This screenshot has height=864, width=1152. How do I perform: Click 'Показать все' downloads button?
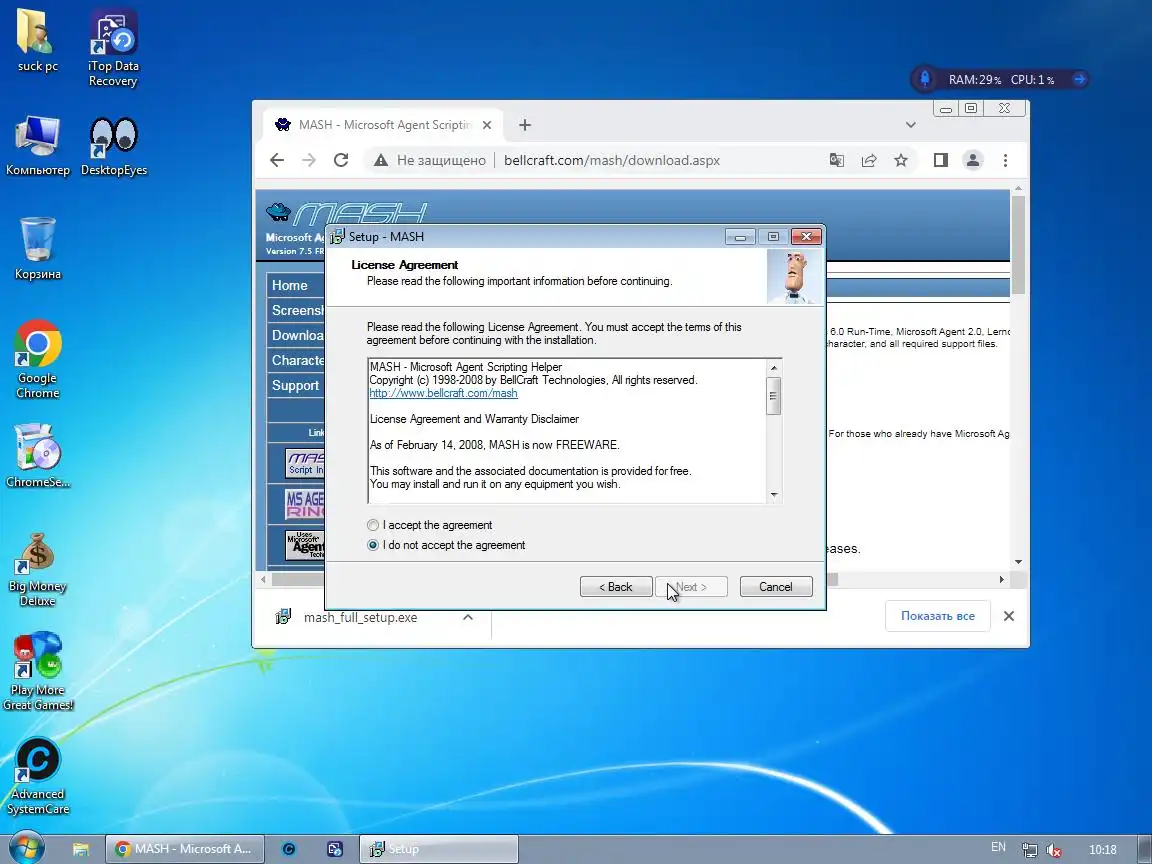(x=937, y=616)
